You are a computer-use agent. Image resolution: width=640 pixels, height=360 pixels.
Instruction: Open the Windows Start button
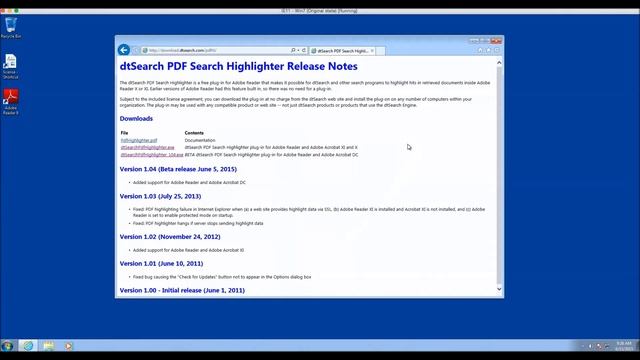click(7, 346)
